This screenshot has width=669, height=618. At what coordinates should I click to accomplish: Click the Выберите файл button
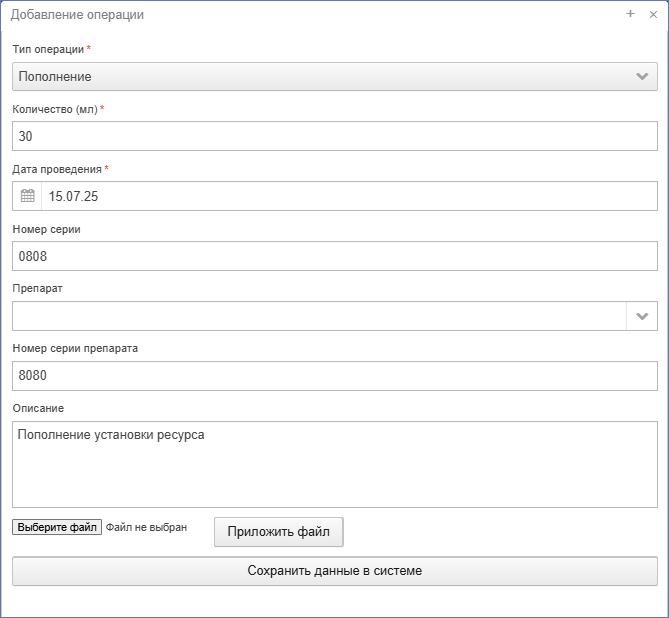[57, 527]
